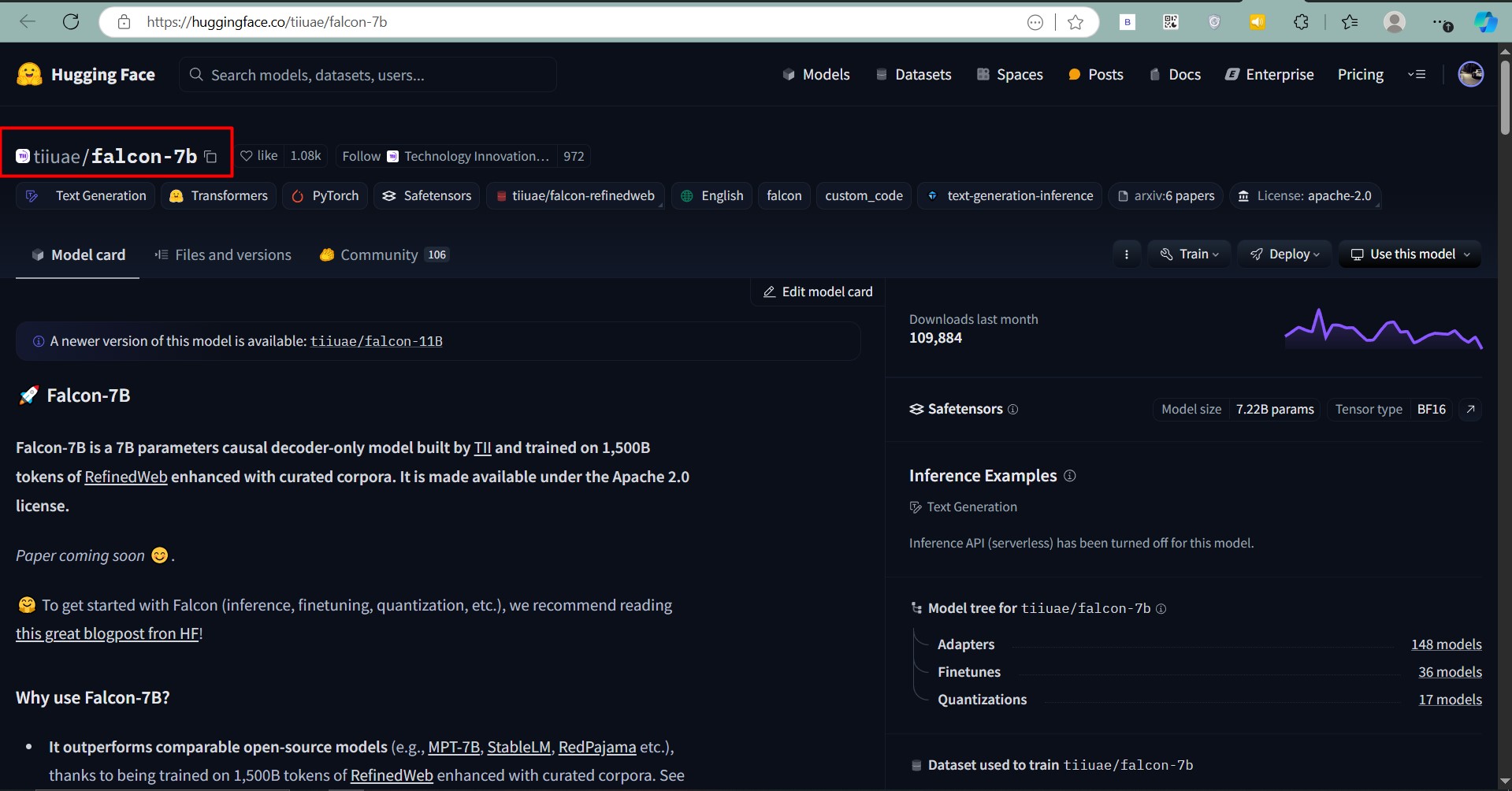Click the newer version info icon
The image size is (1512, 791).
click(38, 342)
